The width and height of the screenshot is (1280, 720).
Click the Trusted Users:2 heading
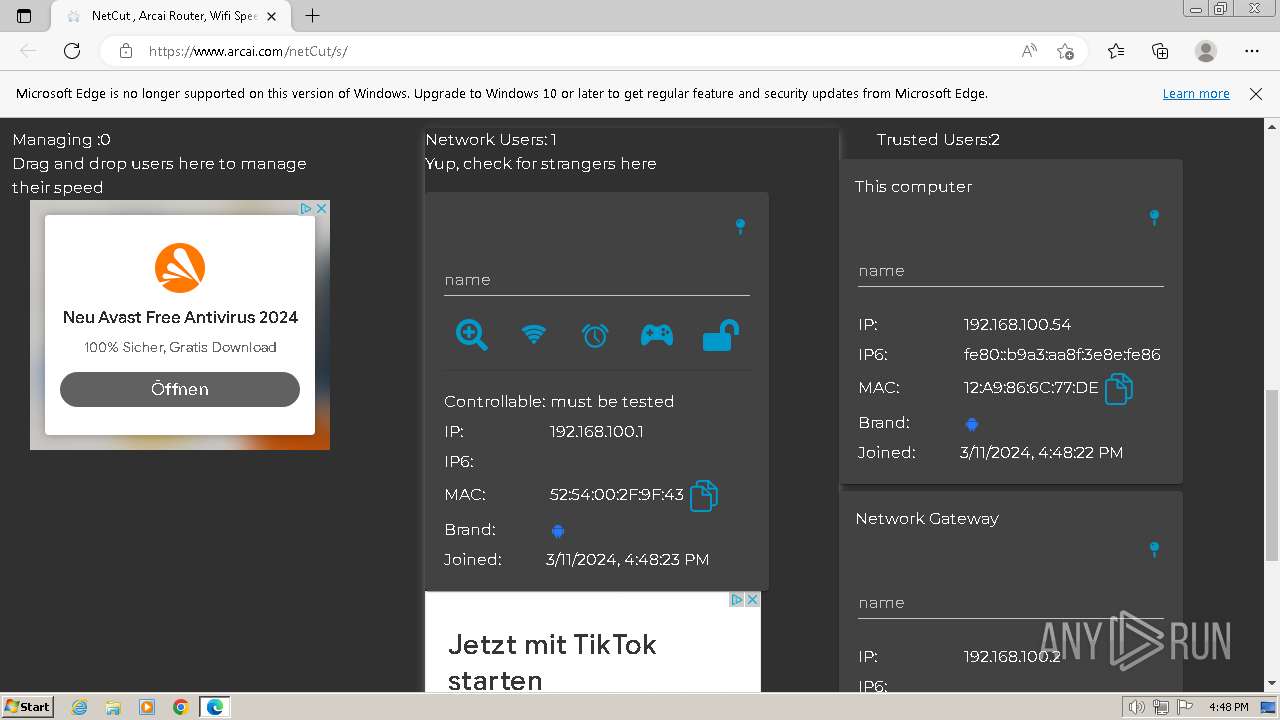[938, 140]
